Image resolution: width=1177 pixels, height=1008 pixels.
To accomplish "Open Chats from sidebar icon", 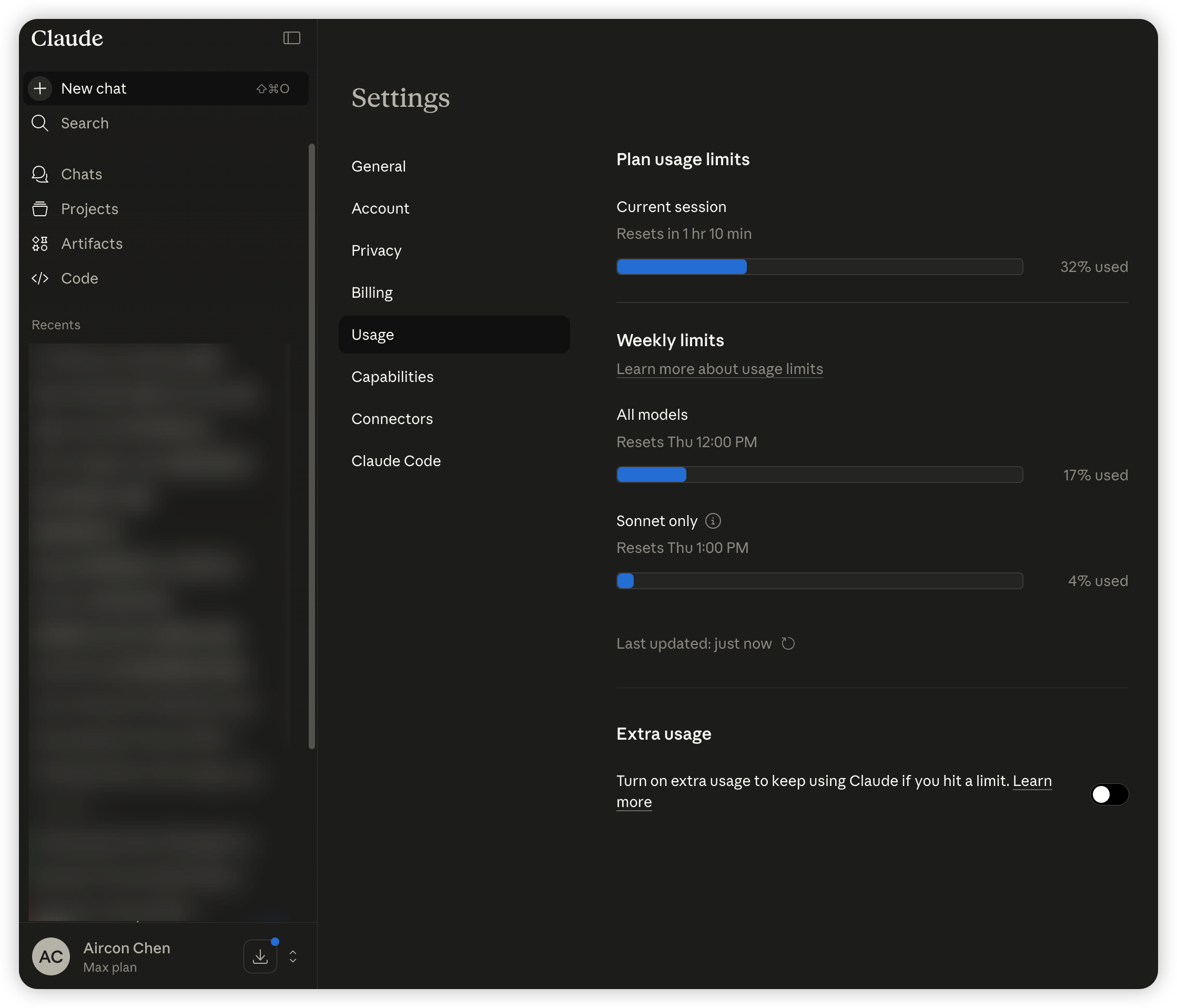I will pyautogui.click(x=40, y=175).
